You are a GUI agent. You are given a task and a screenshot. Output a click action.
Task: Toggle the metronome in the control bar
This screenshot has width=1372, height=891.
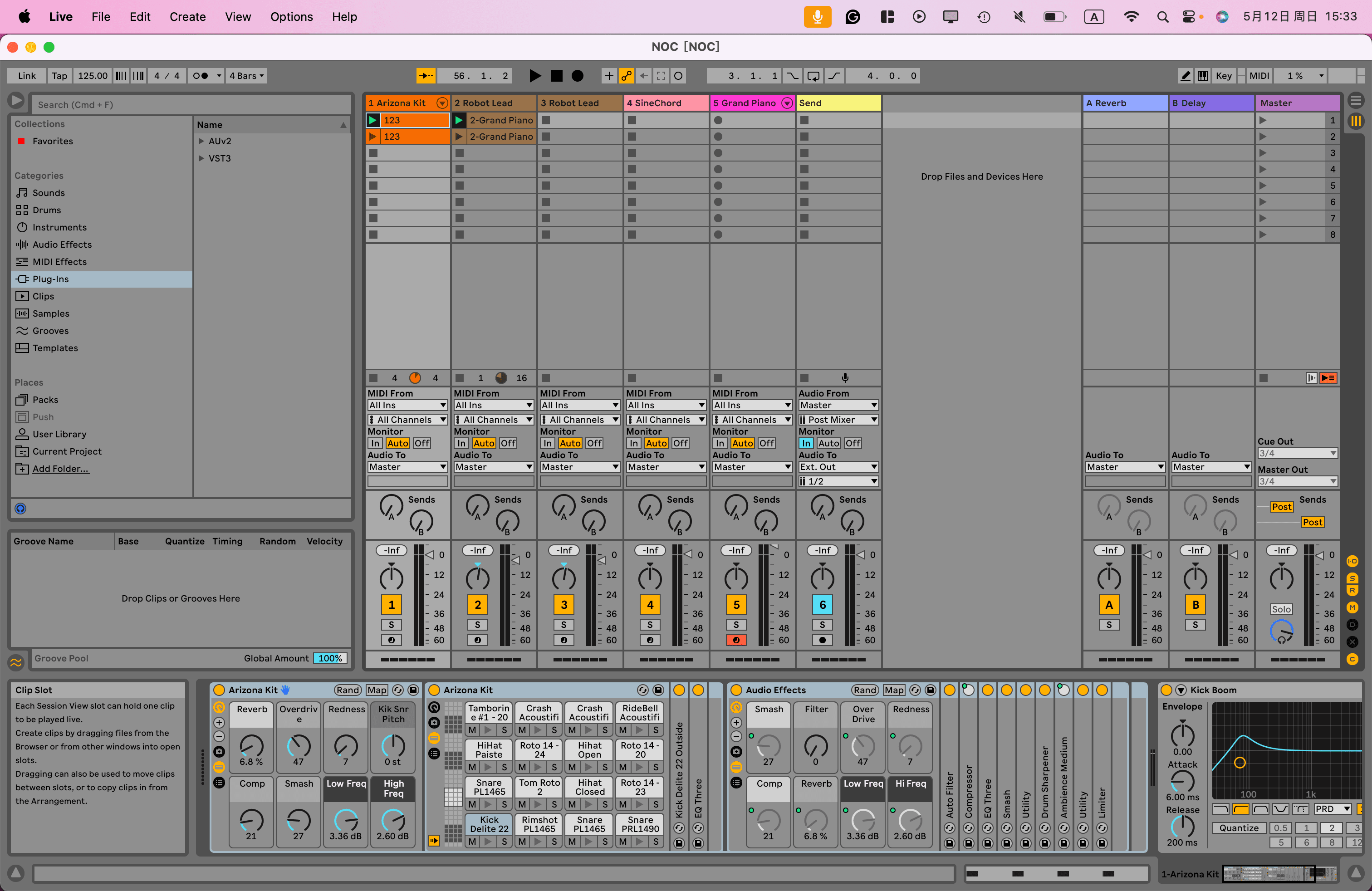[x=200, y=75]
